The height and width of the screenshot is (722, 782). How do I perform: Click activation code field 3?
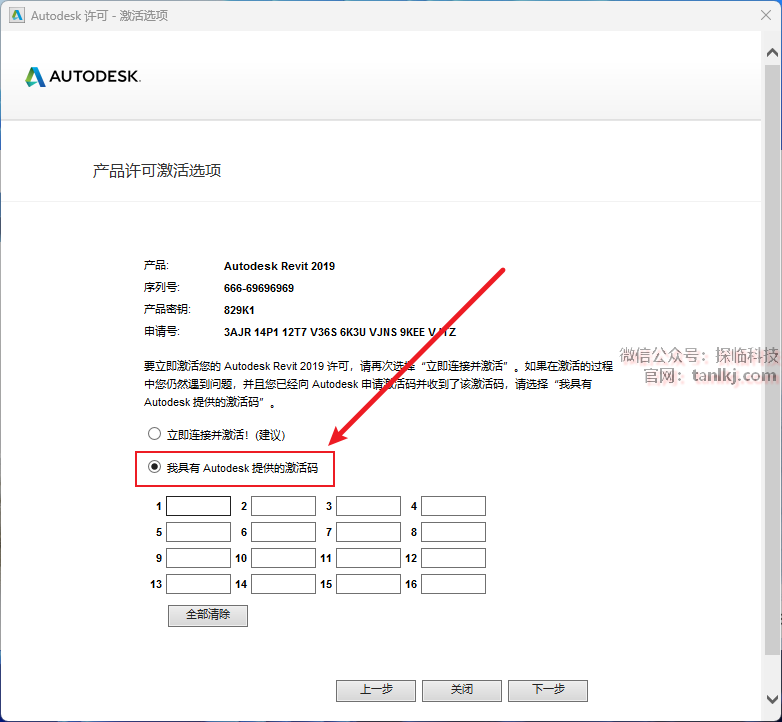tap(369, 506)
